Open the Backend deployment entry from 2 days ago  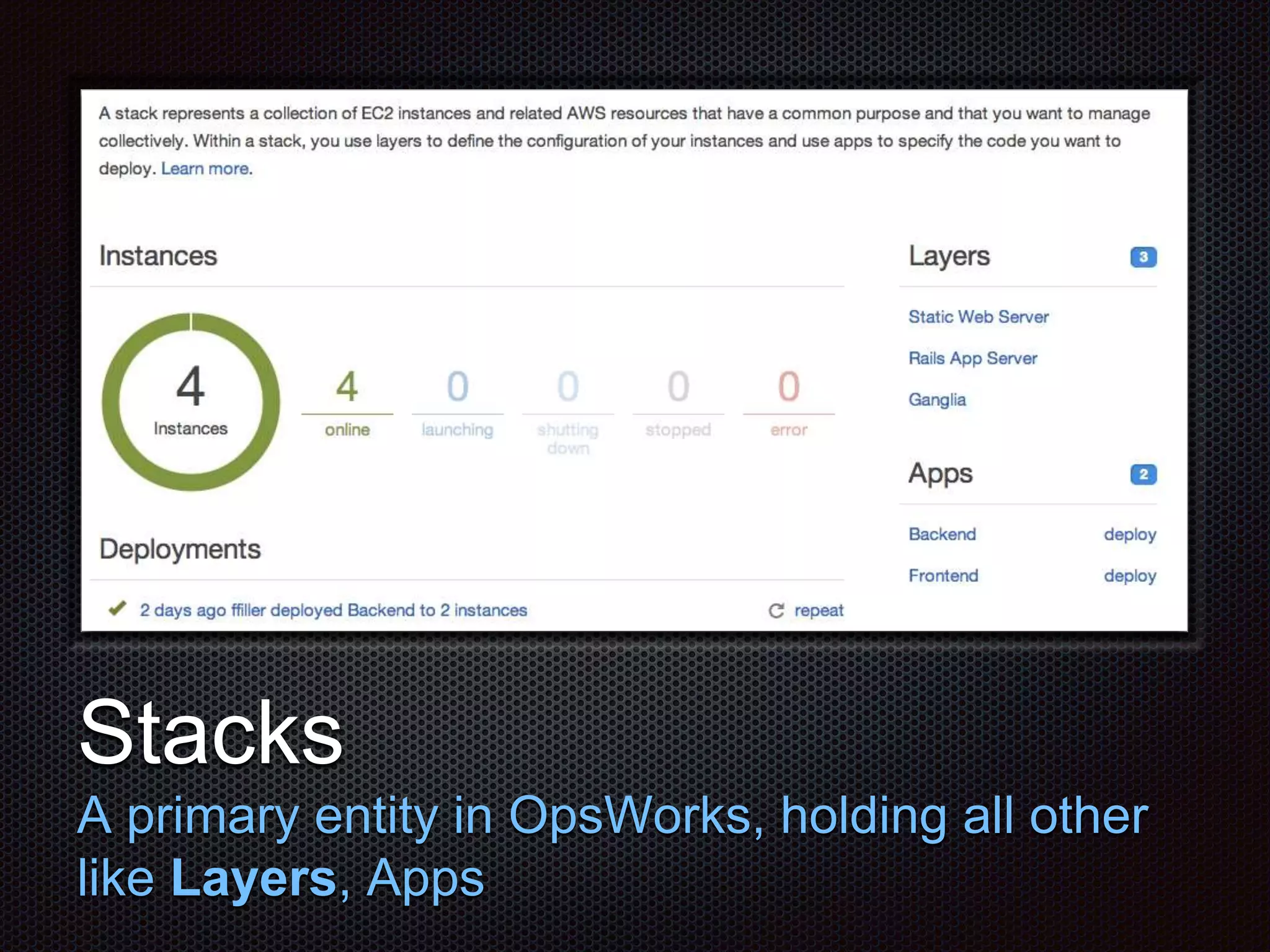click(334, 610)
